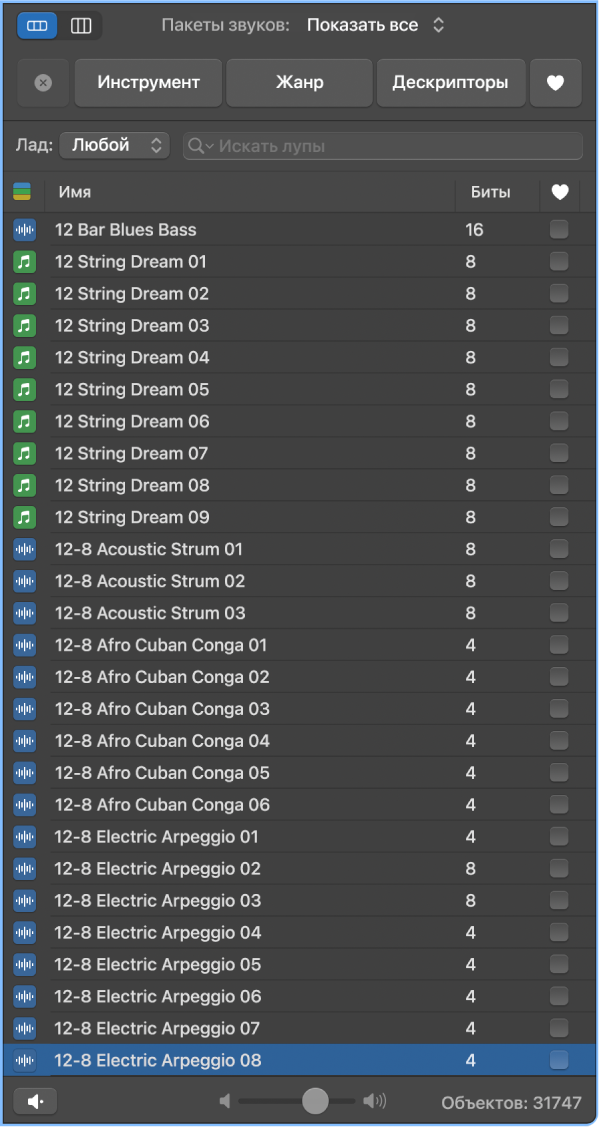Click the green note icon for 12 String Dream 01
The width and height of the screenshot is (599, 1128).
(x=24, y=262)
